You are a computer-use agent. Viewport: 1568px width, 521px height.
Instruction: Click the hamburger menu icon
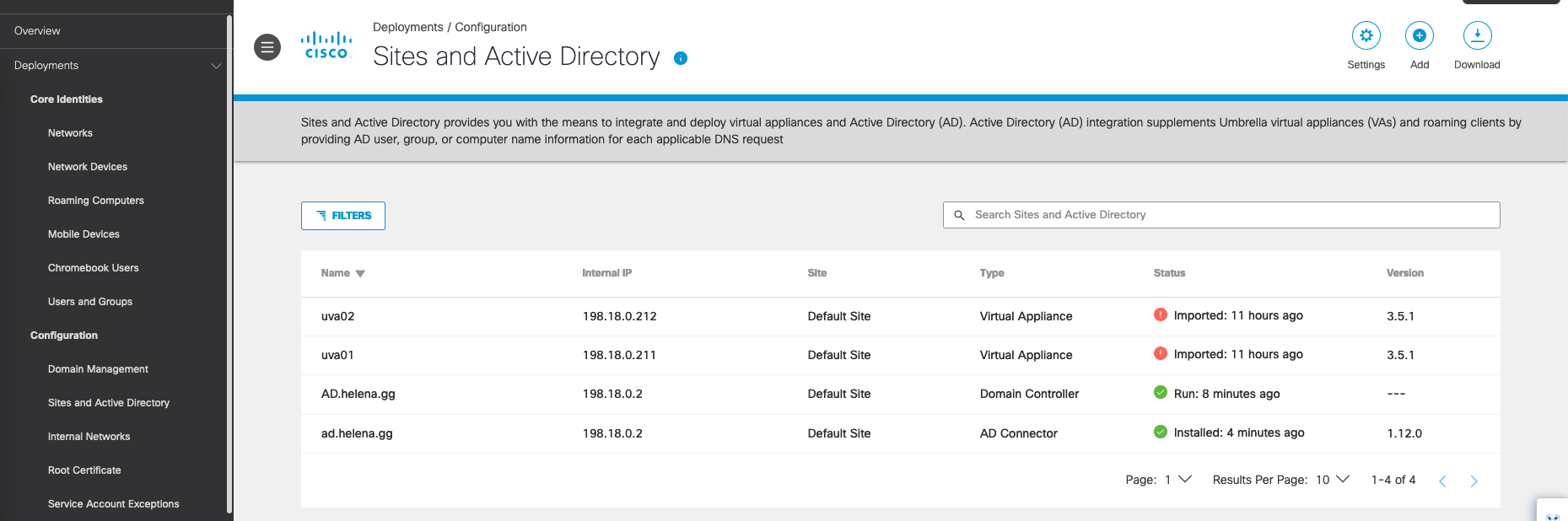267,47
